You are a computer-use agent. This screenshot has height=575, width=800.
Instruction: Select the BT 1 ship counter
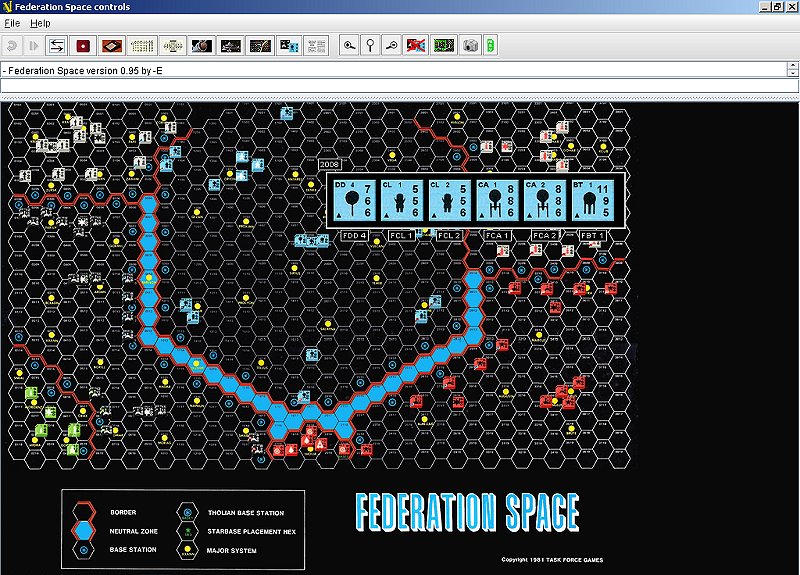pyautogui.click(x=592, y=201)
